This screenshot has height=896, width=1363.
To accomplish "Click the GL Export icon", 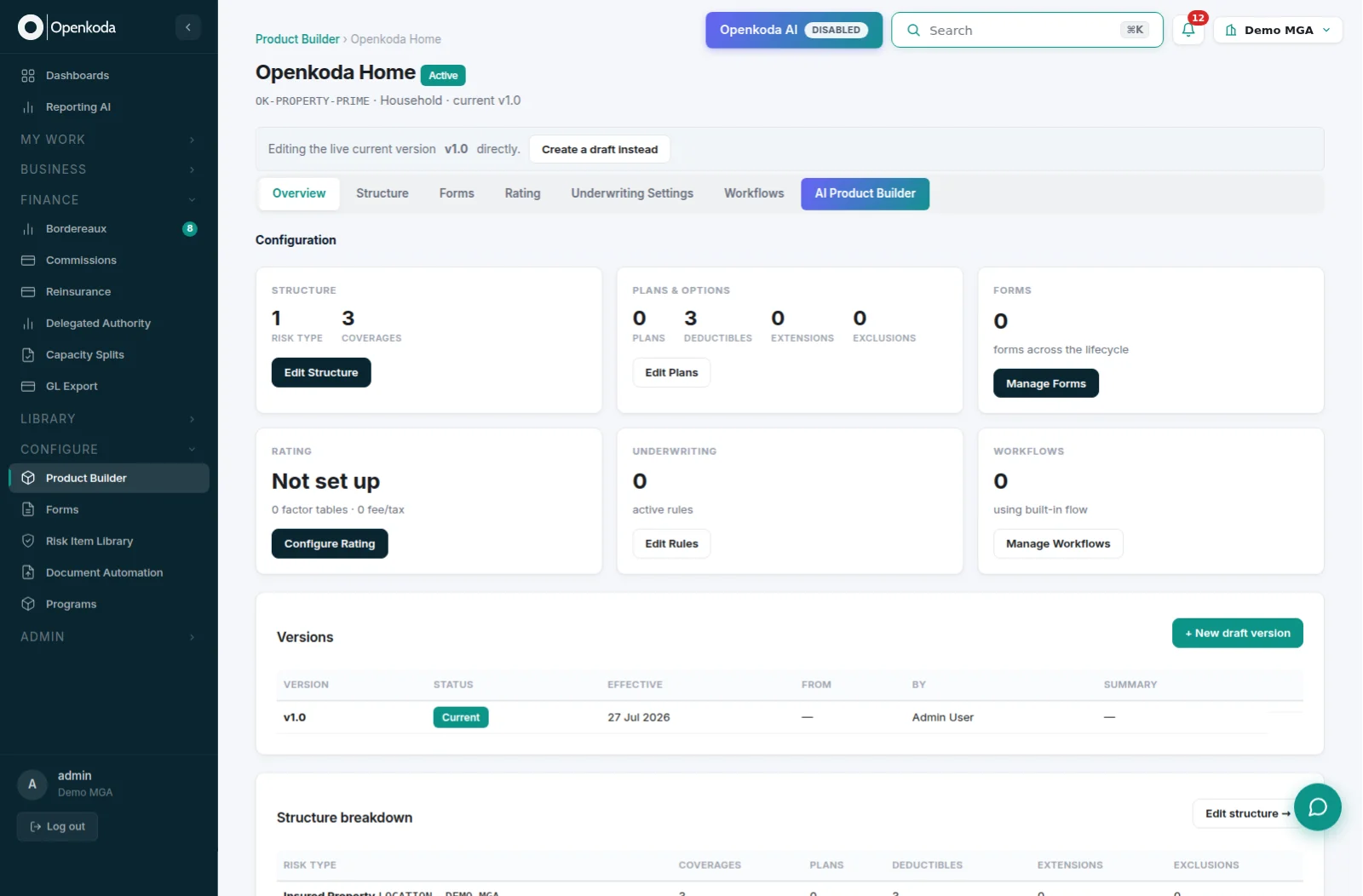I will 28,387.
